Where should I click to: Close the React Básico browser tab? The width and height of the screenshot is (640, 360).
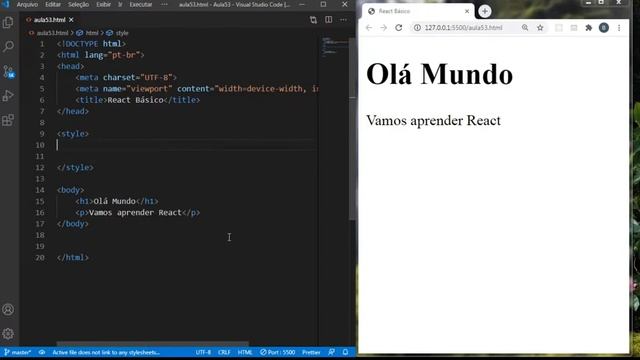467,11
